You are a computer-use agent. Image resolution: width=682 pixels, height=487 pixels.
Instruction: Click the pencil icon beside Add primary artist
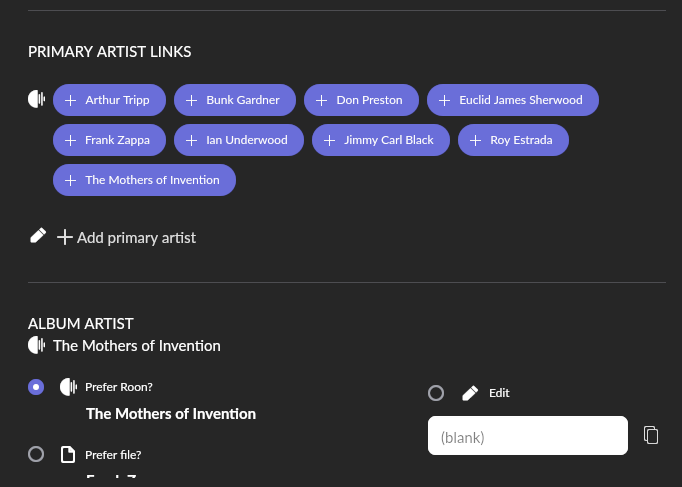point(38,236)
